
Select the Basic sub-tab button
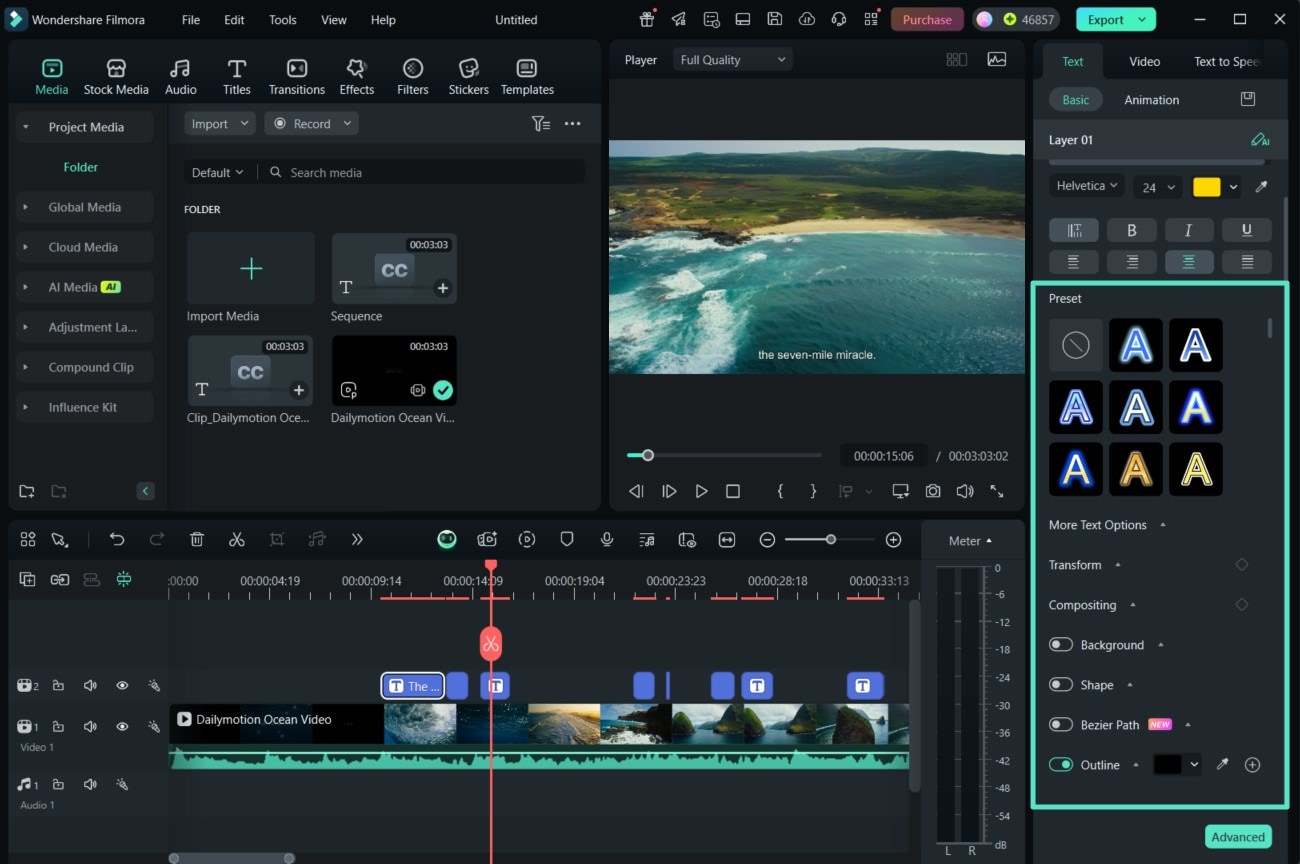coord(1076,100)
